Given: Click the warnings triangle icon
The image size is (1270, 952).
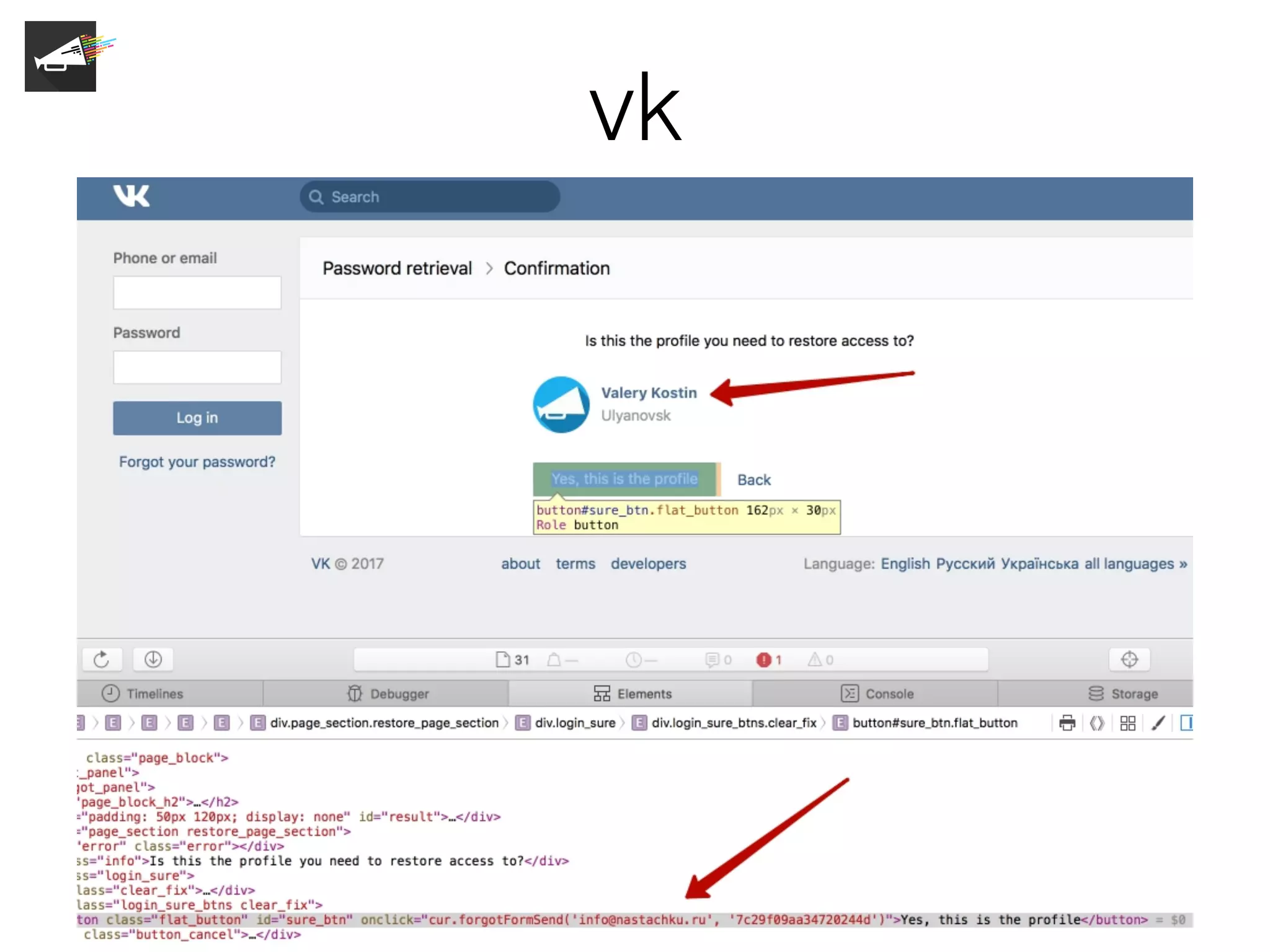Looking at the screenshot, I should [814, 659].
